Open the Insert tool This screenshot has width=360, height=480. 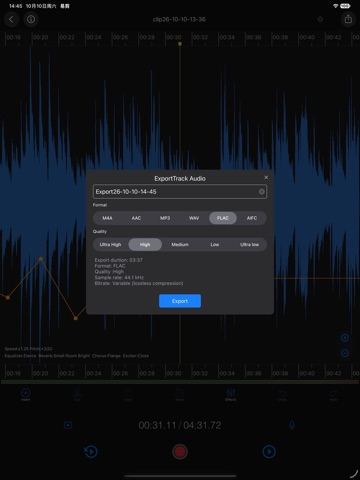point(26,394)
